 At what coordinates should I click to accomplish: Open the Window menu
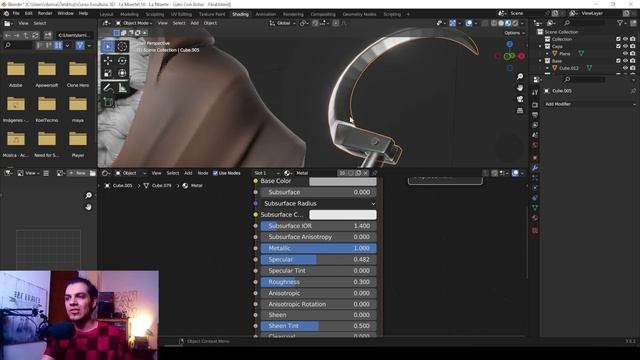(65, 13)
